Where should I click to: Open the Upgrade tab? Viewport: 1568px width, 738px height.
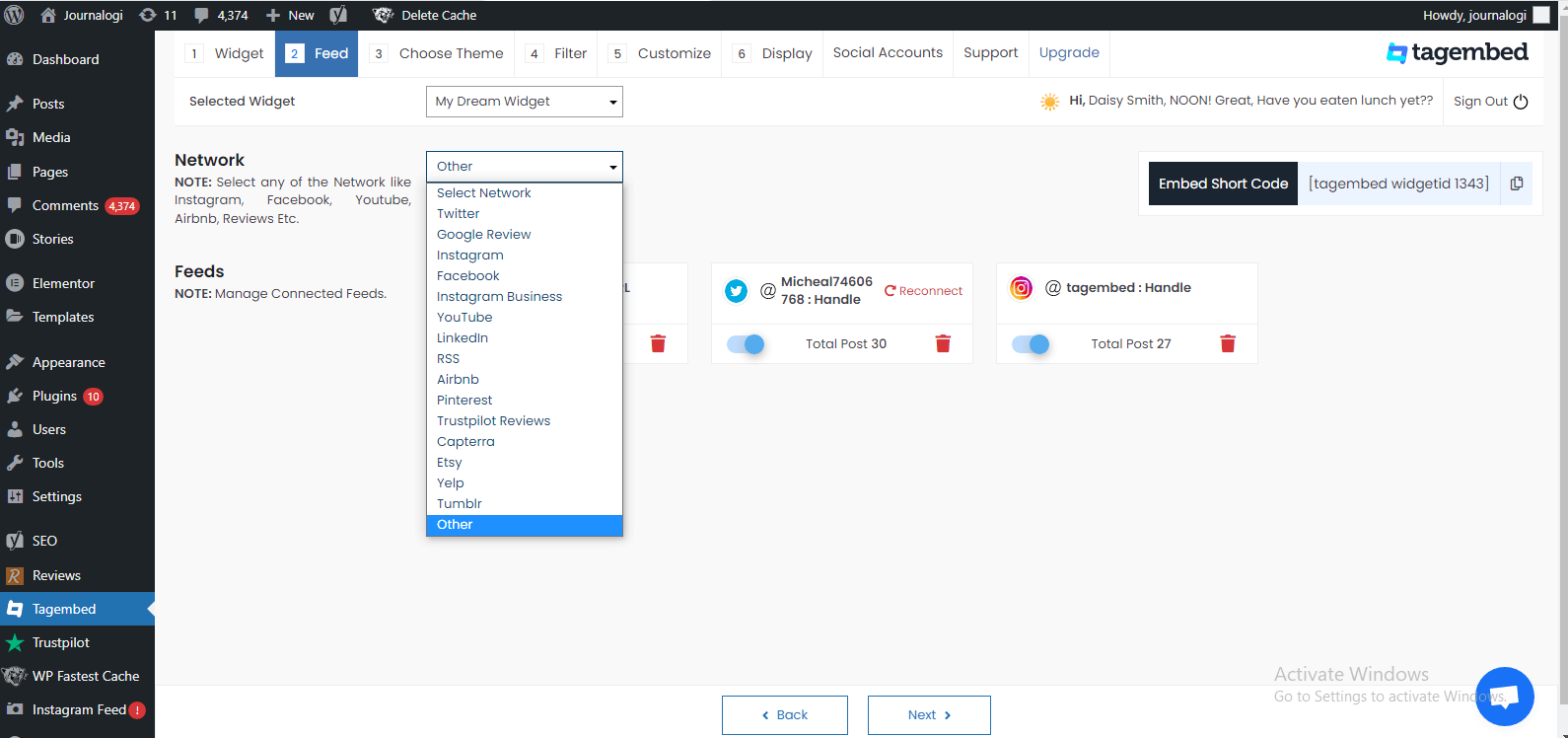coord(1069,53)
